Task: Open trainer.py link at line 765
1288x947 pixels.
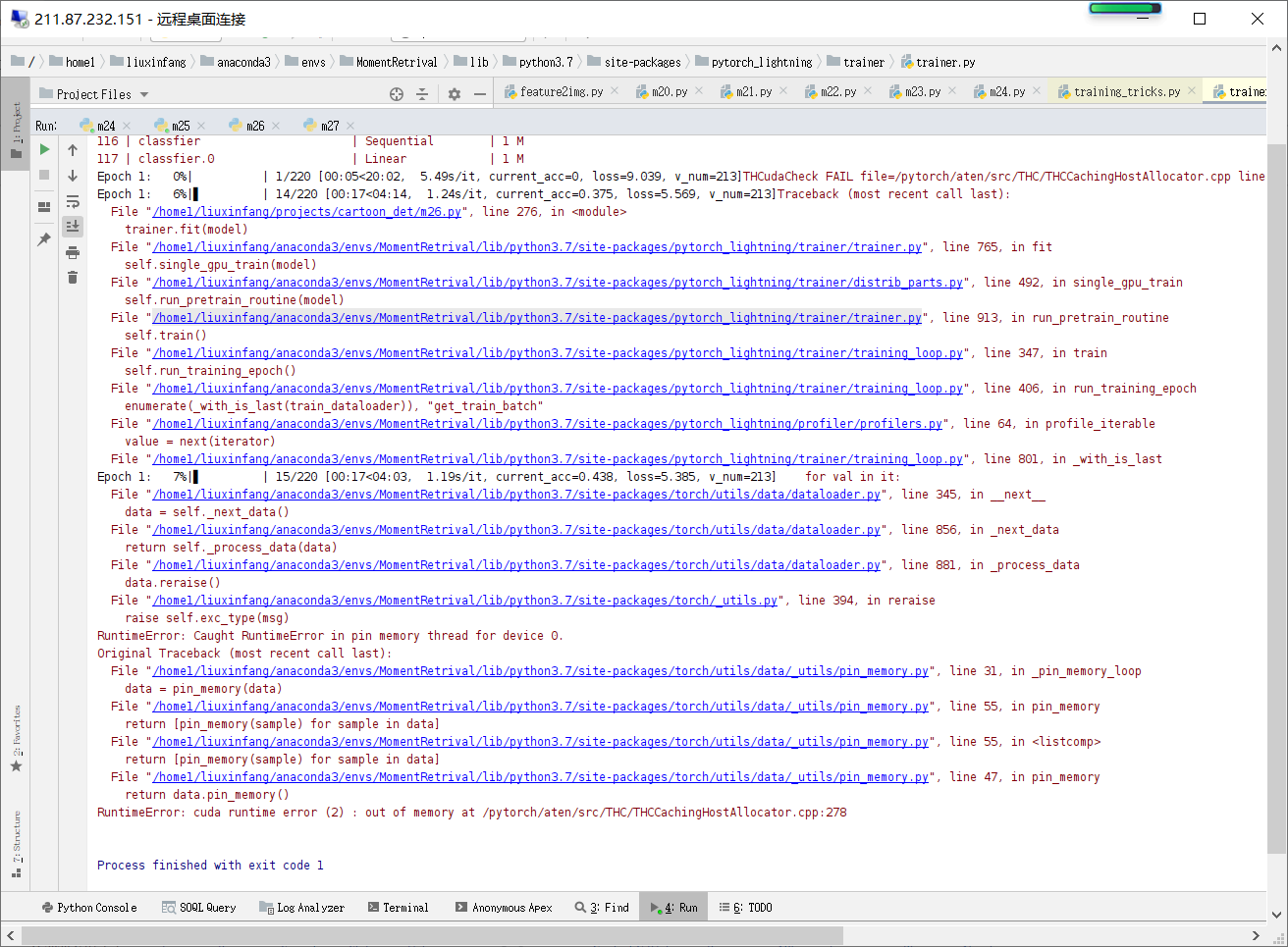Action: click(x=537, y=247)
